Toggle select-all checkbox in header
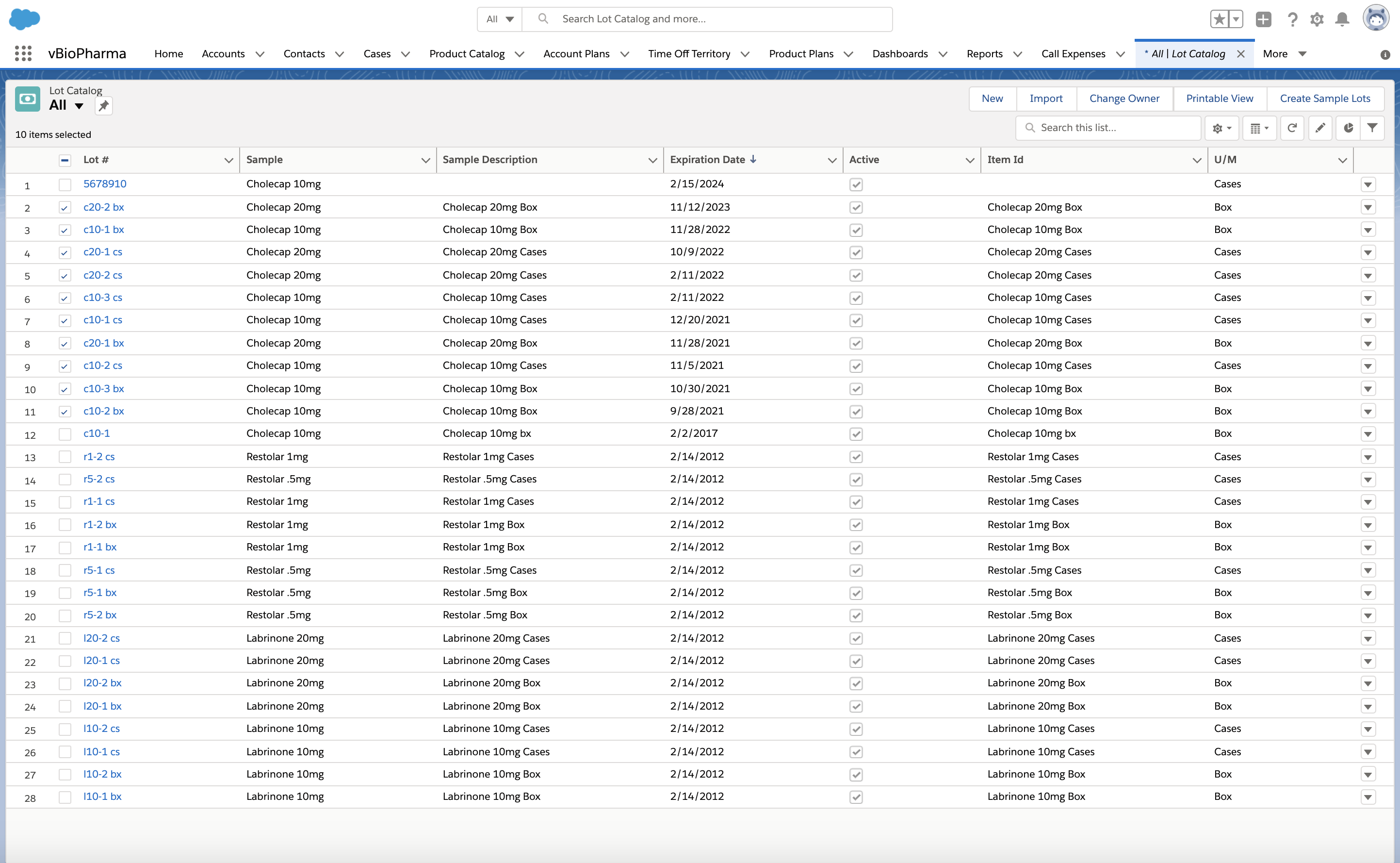1400x863 pixels. 65,160
